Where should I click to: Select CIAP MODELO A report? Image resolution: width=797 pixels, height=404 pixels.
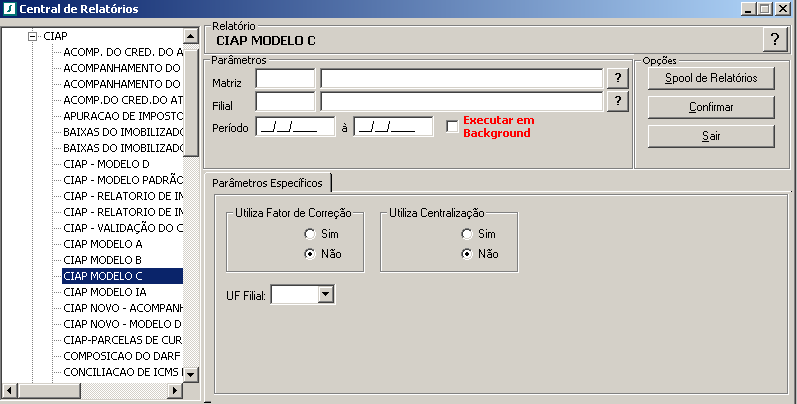[x=103, y=244]
